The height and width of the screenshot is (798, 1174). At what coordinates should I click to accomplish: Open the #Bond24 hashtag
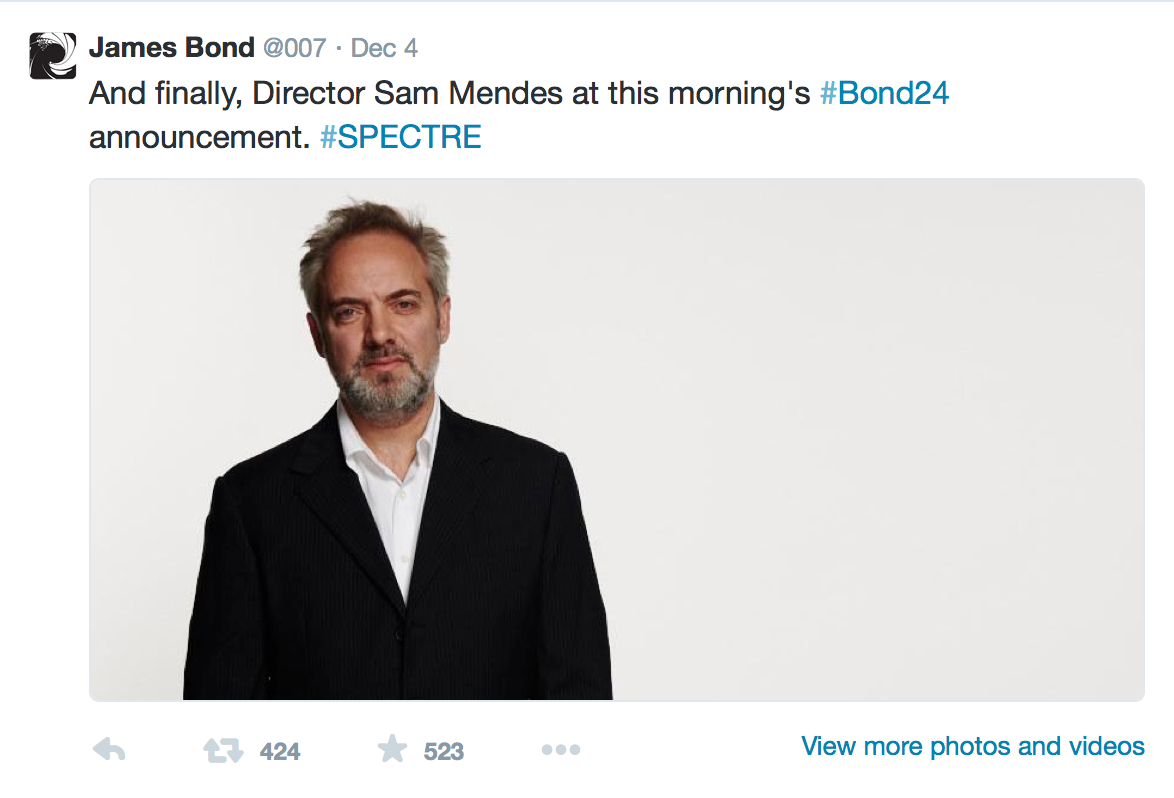click(x=883, y=93)
